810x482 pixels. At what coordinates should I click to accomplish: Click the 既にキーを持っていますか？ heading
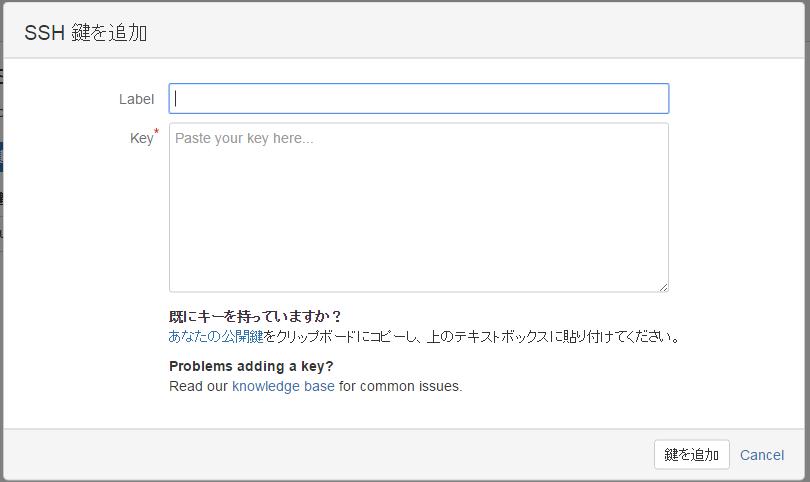tap(255, 316)
